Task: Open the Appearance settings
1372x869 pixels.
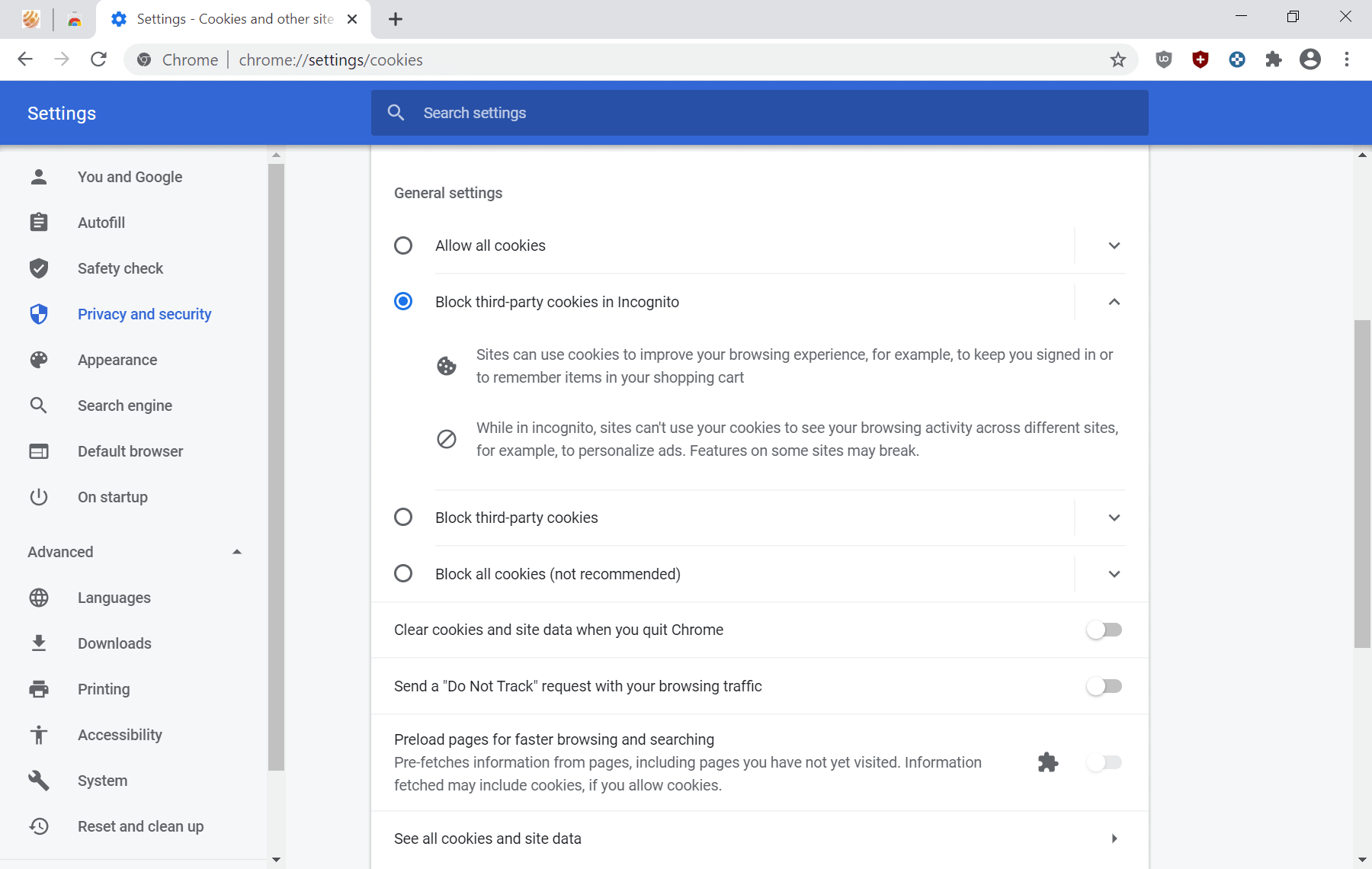Action: pos(117,360)
